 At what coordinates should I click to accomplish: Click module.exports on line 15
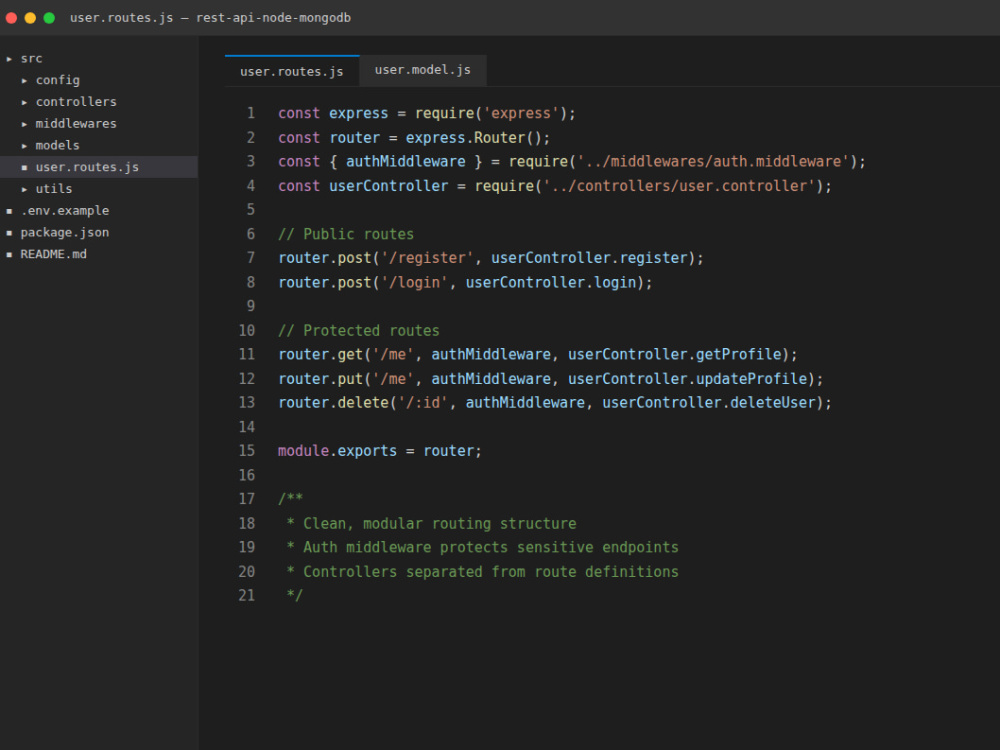337,451
